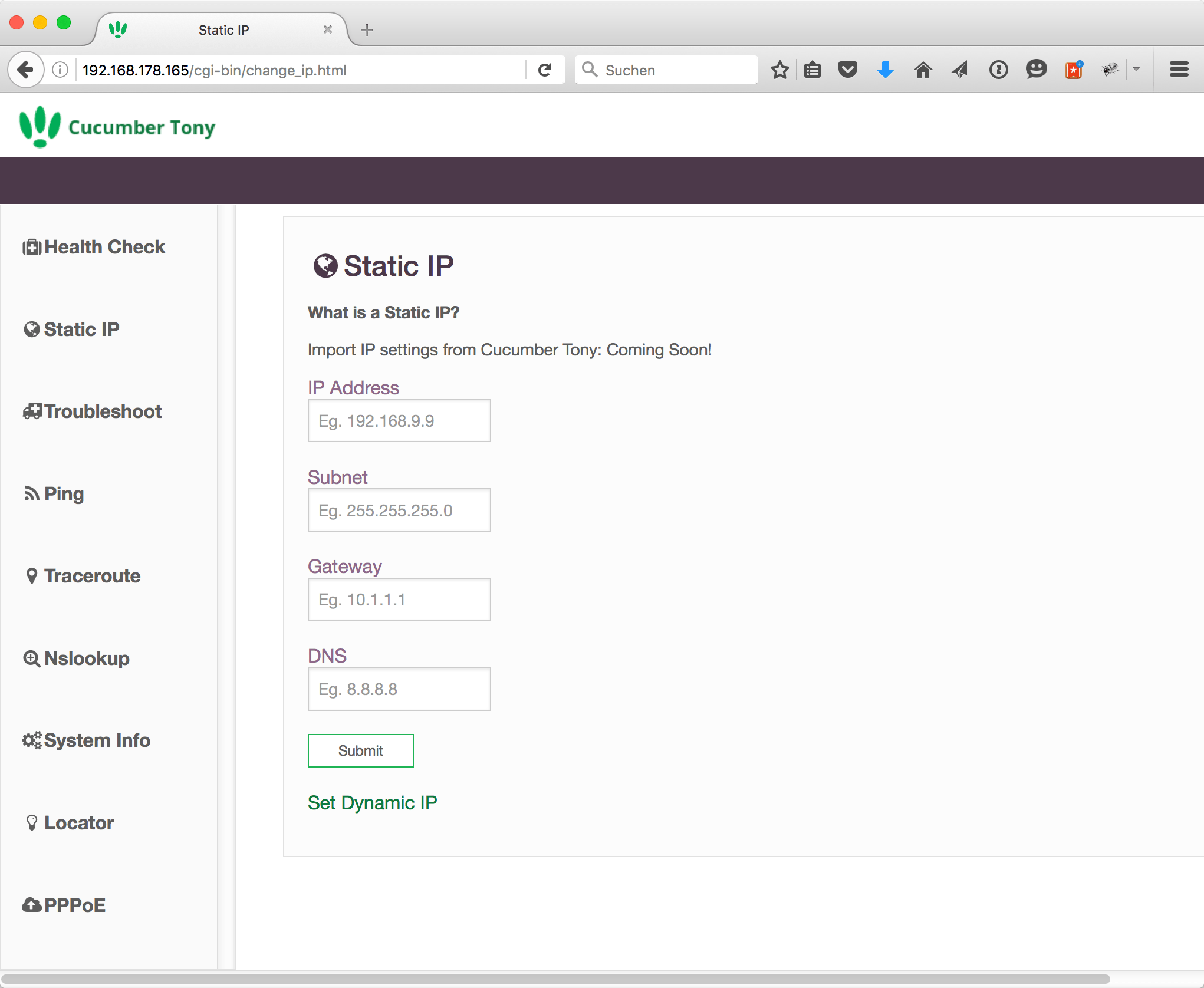
Task: Open a new browser tab
Action: tap(367, 29)
